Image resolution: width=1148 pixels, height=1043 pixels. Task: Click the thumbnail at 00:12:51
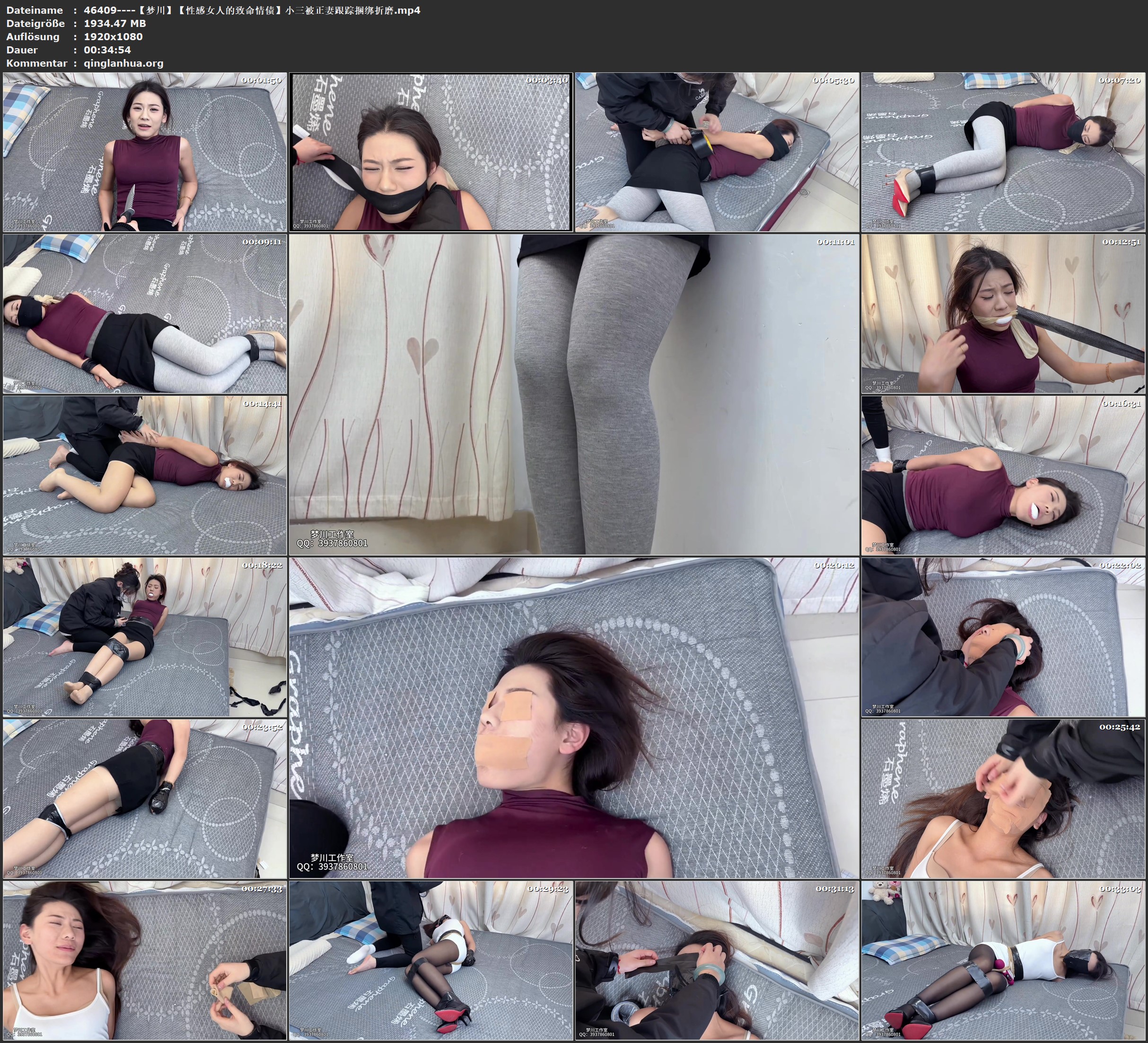1003,313
